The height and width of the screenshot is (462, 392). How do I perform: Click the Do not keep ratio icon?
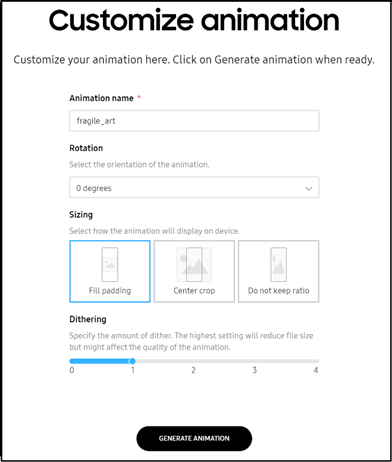pos(278,264)
